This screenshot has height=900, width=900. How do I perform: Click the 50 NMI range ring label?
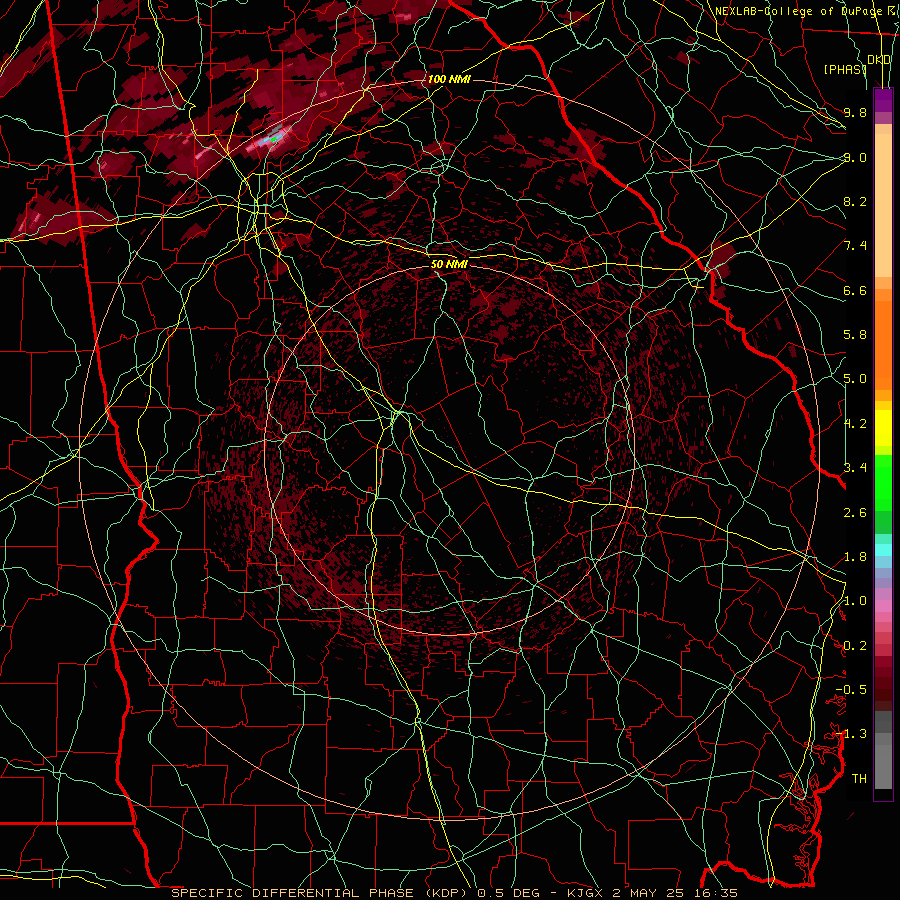point(449,265)
